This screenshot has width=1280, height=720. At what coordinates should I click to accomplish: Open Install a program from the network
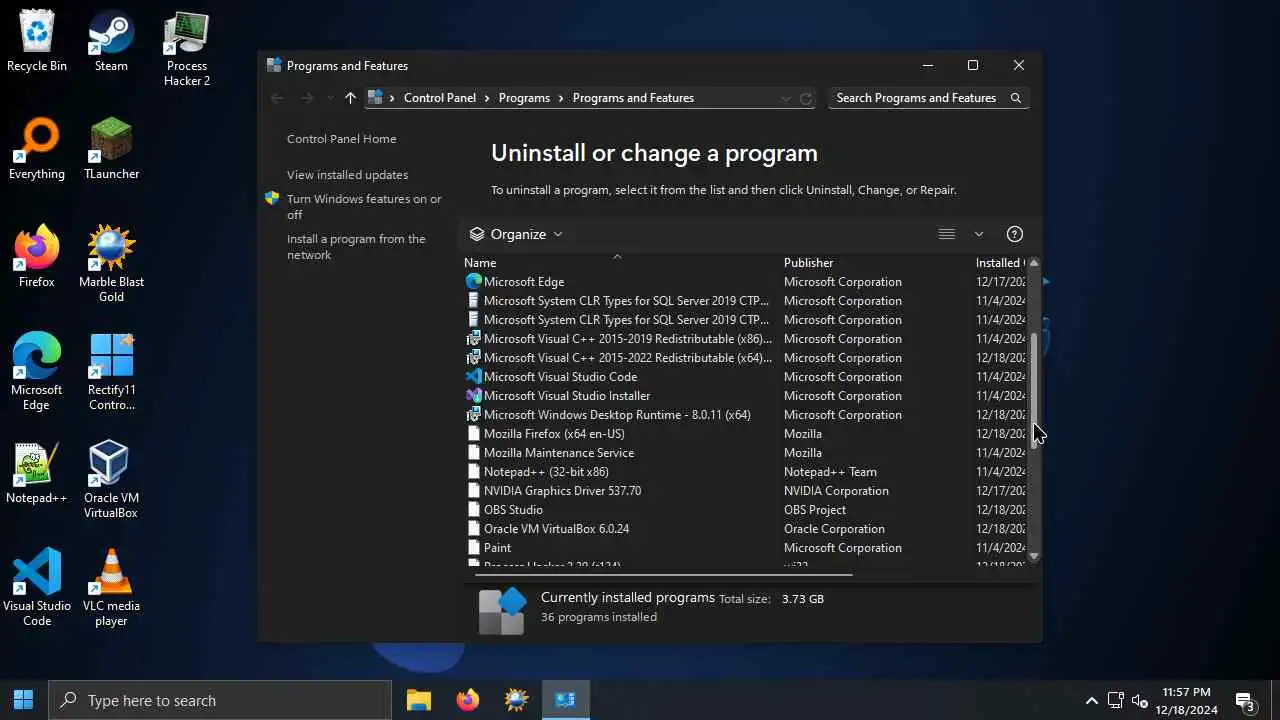coord(356,247)
